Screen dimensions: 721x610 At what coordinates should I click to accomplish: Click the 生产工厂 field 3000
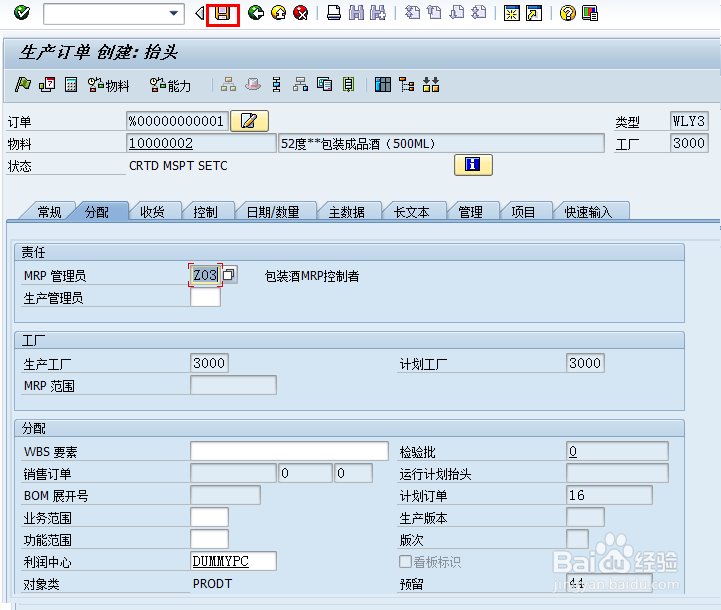[209, 363]
